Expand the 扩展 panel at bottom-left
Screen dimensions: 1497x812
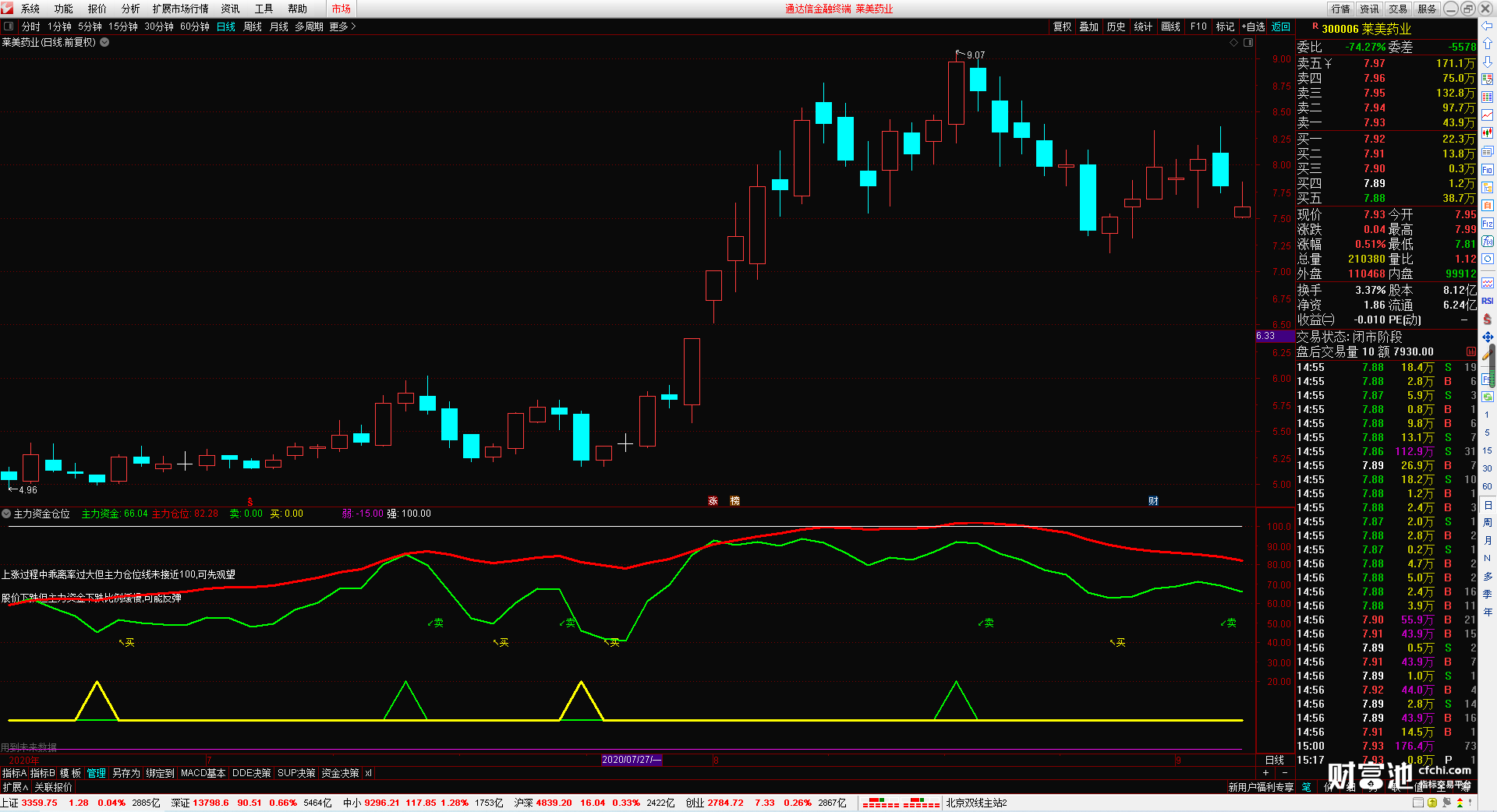click(15, 787)
